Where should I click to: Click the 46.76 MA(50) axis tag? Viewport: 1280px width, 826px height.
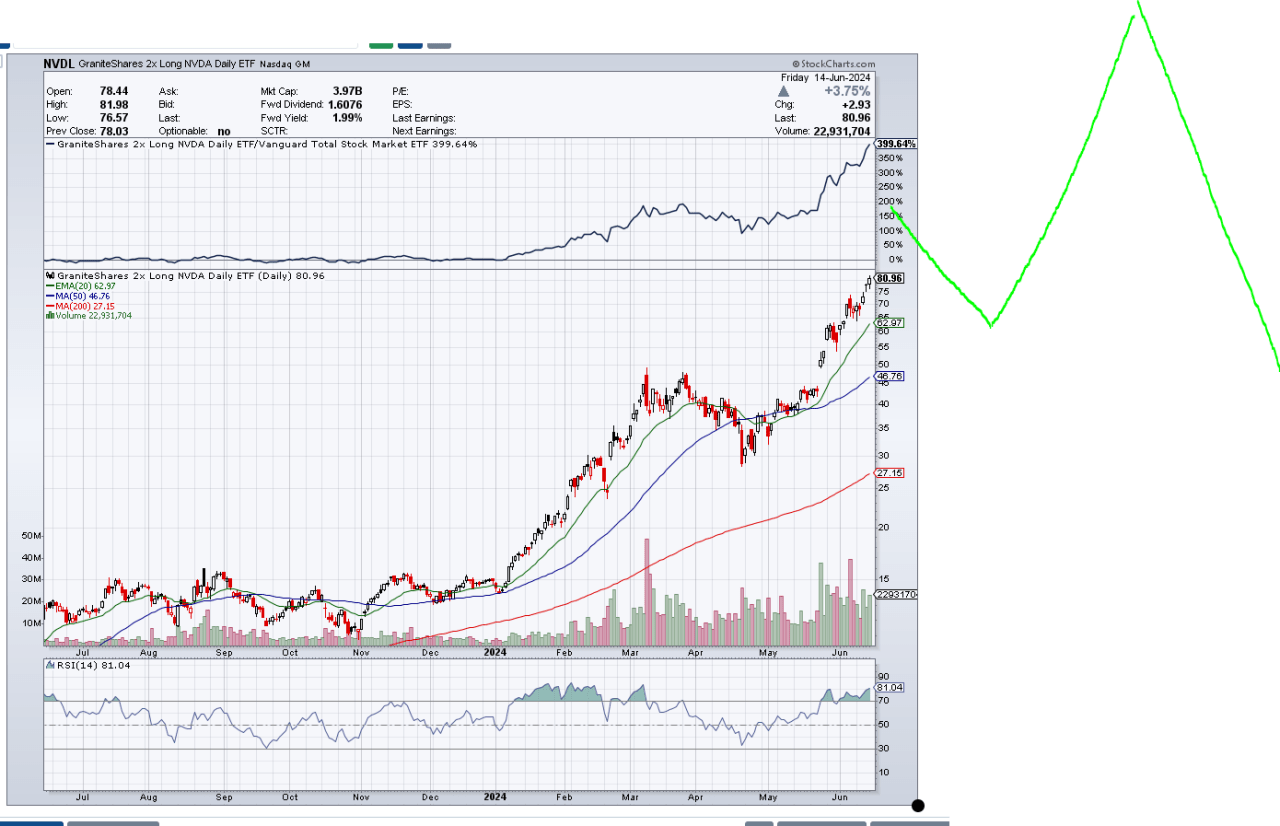(890, 376)
